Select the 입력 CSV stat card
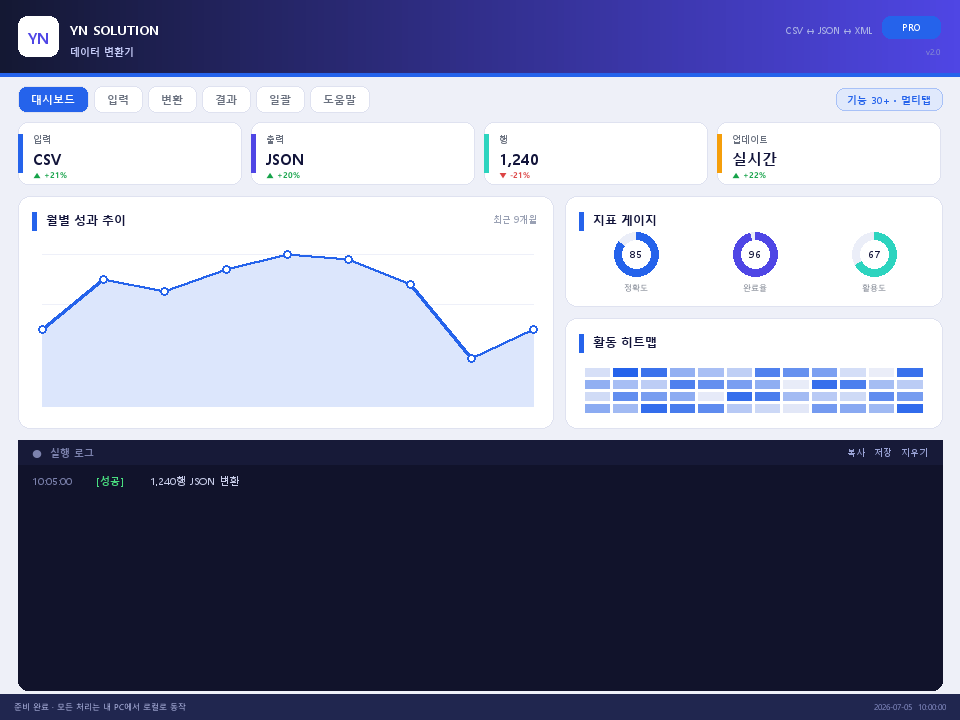Screen dimensions: 960x720 [130, 154]
